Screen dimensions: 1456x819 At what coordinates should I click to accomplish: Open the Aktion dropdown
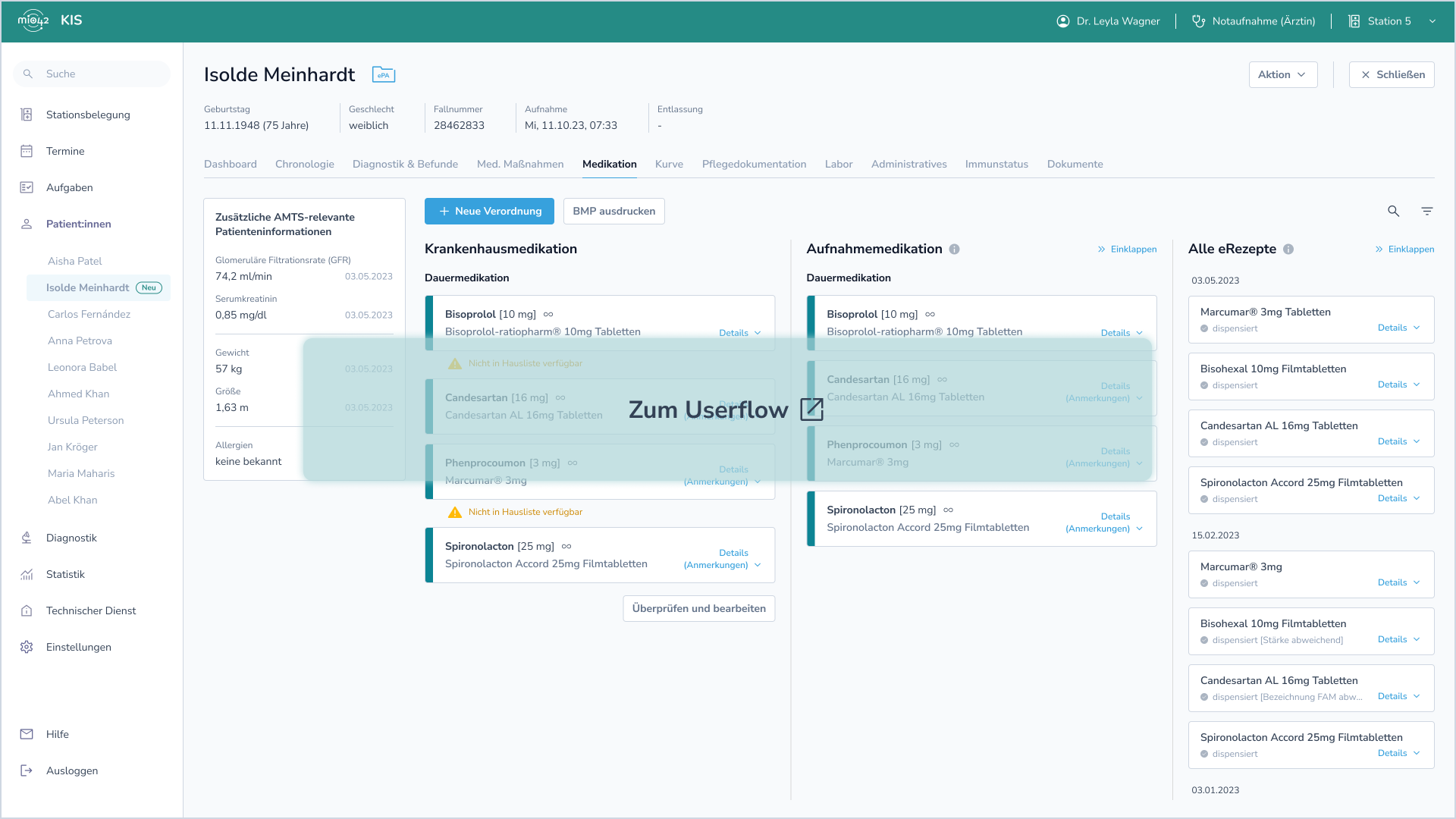1282,74
